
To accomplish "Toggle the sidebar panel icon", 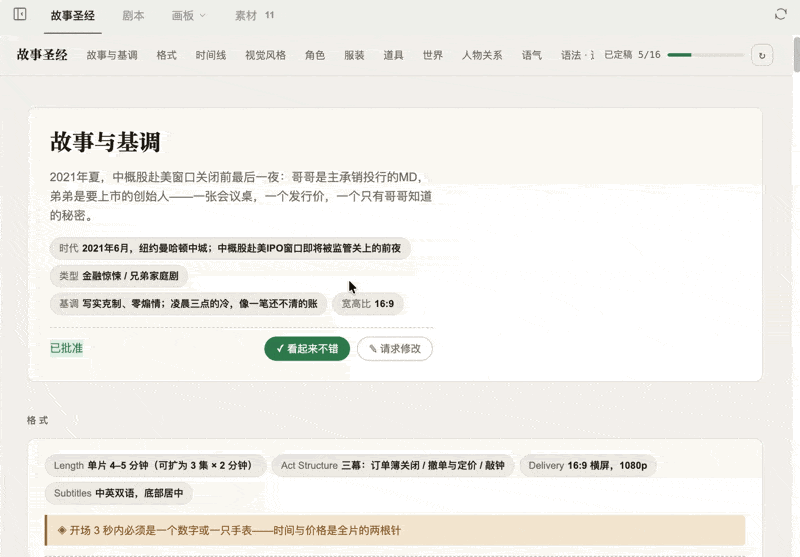I will 20,14.
